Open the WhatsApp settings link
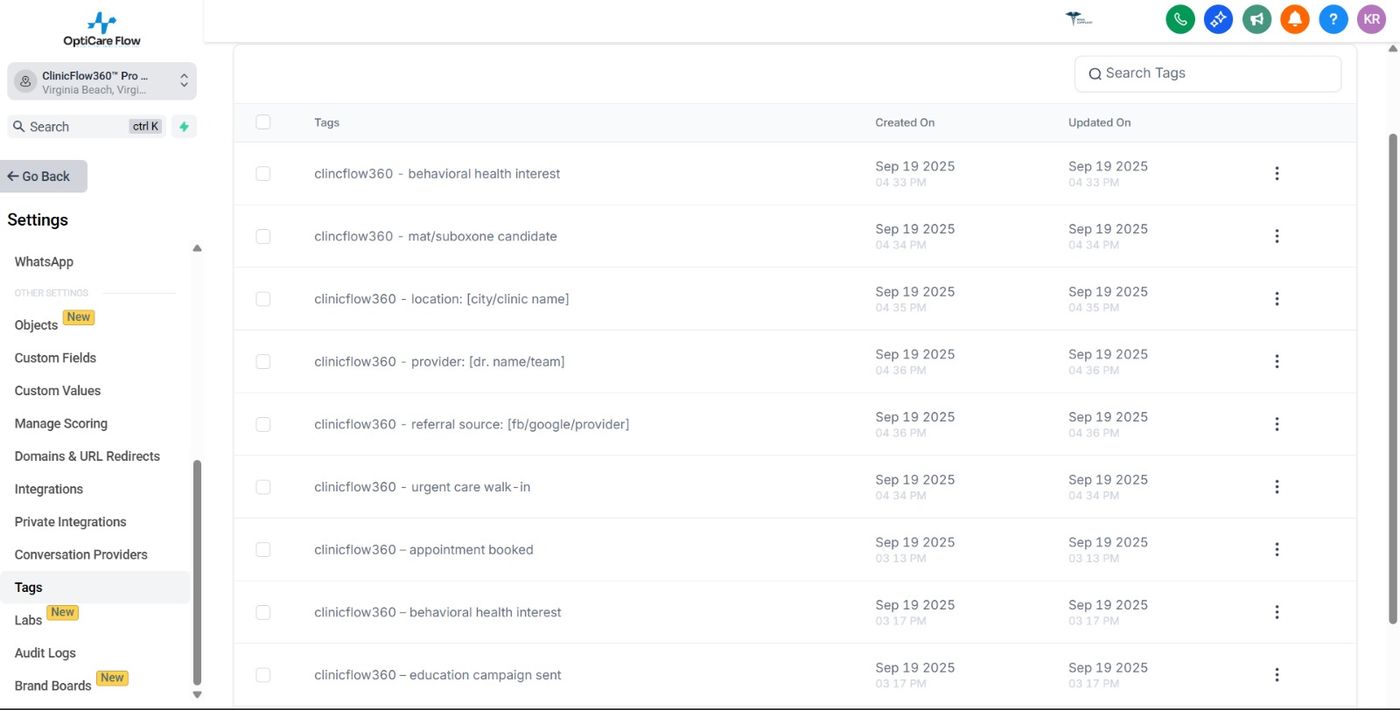 pos(44,262)
